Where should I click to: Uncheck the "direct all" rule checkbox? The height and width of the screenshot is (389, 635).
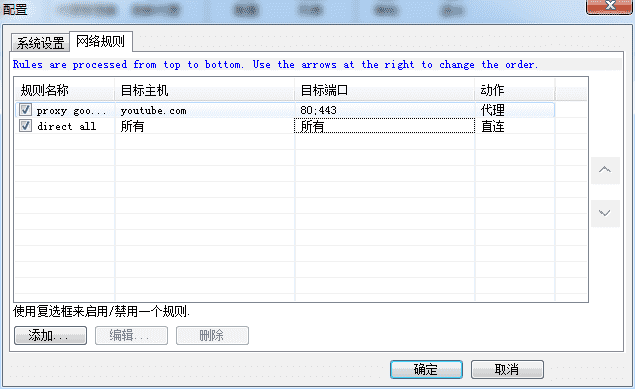pos(25,126)
